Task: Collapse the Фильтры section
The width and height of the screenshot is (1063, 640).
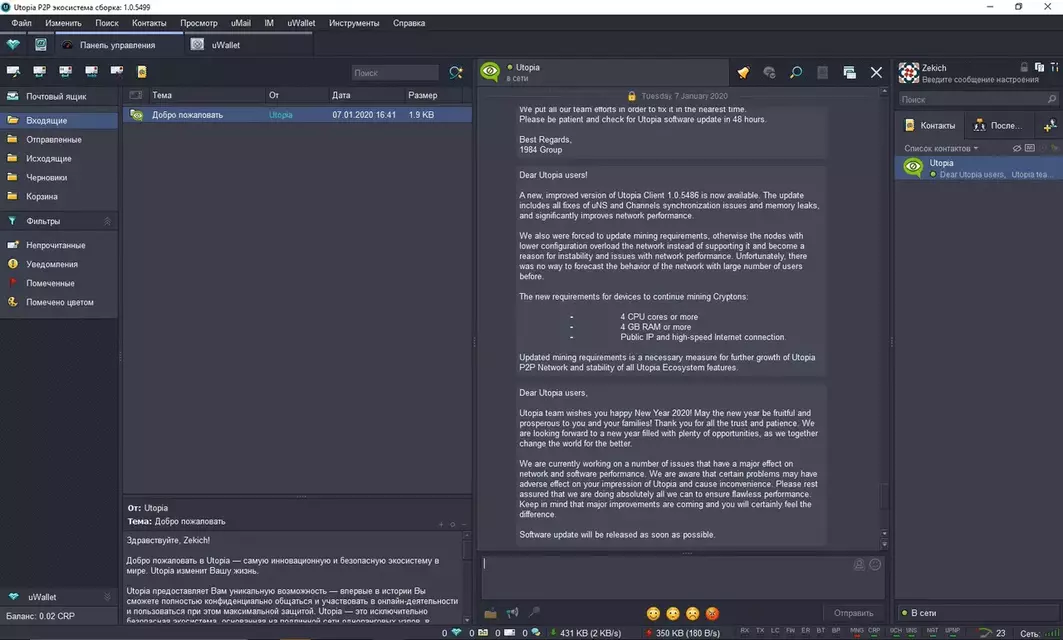Action: pyautogui.click(x=107, y=221)
